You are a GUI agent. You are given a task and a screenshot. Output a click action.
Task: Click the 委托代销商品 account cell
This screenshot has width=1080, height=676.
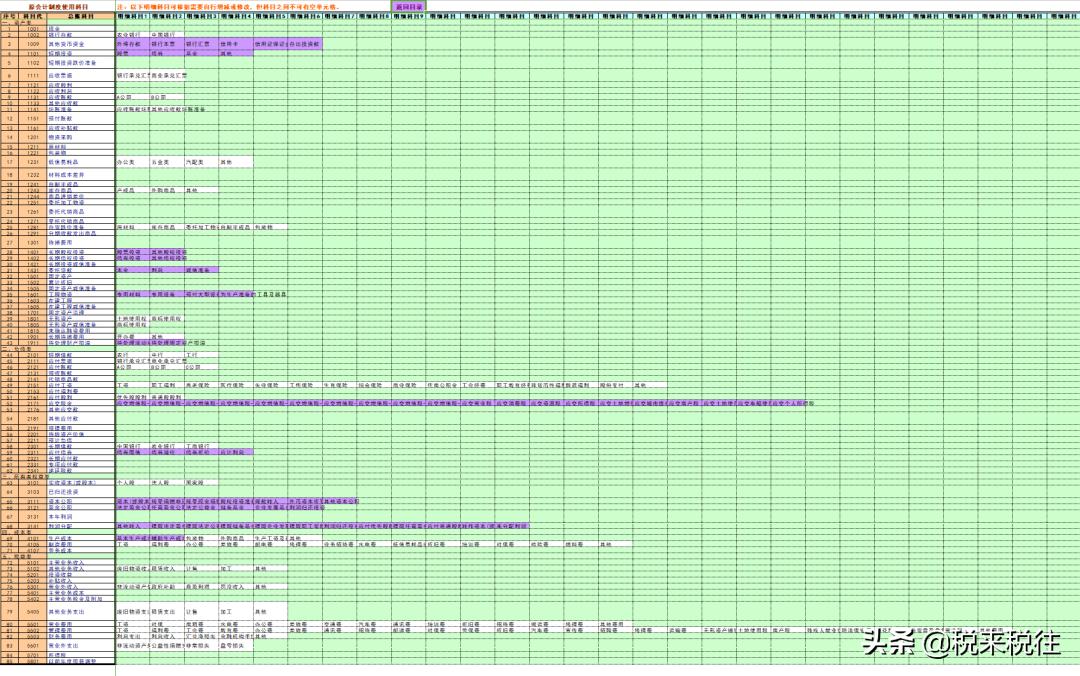[x=81, y=212]
